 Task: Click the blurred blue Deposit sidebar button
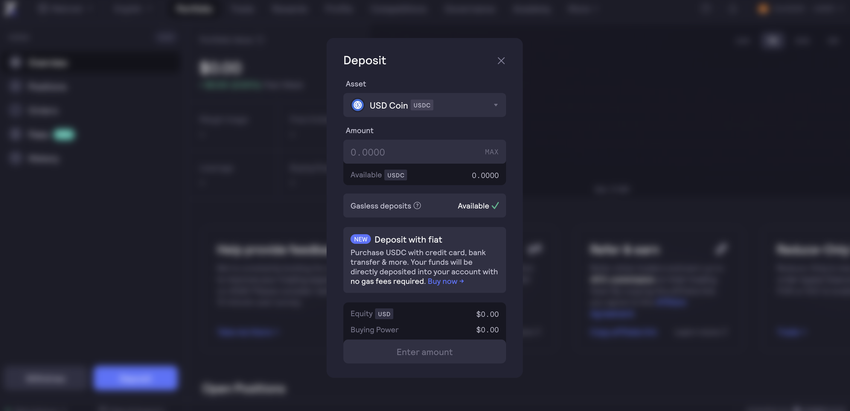[136, 378]
